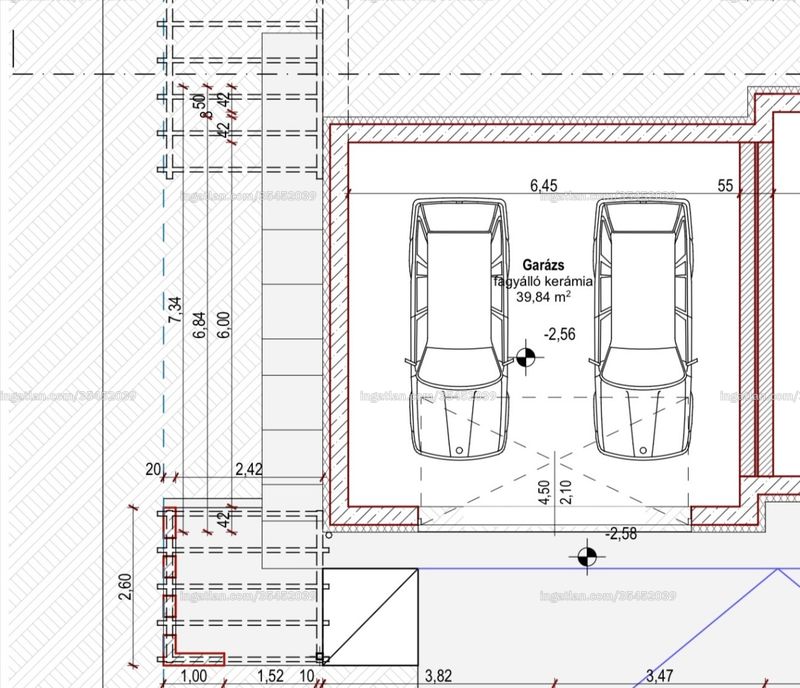
Task: Select the 1,00 bottom dimension
Action: pyautogui.click(x=194, y=676)
